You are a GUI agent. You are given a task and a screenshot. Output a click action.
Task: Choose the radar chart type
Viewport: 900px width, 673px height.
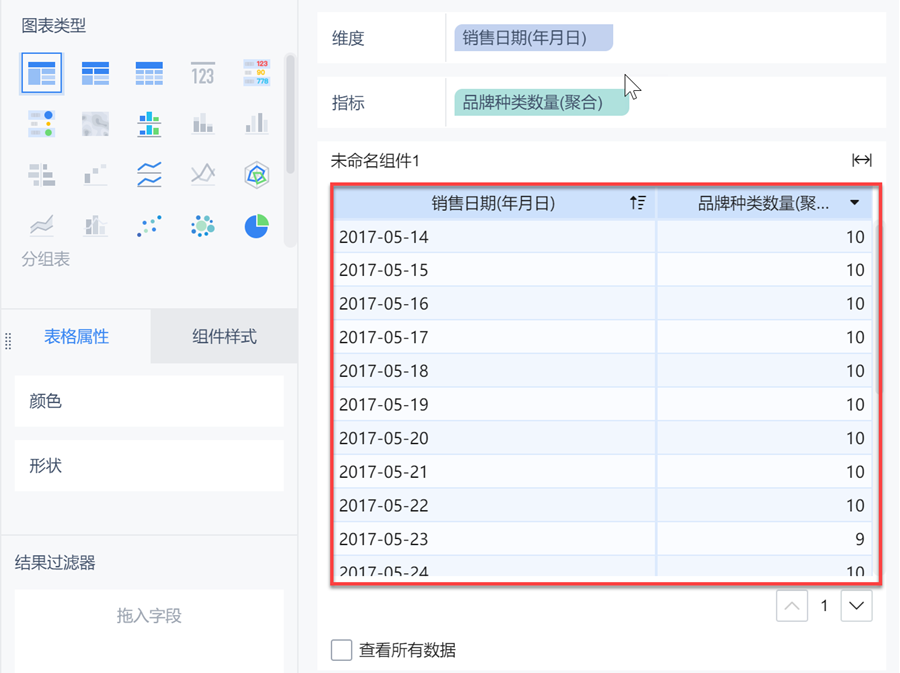257,175
